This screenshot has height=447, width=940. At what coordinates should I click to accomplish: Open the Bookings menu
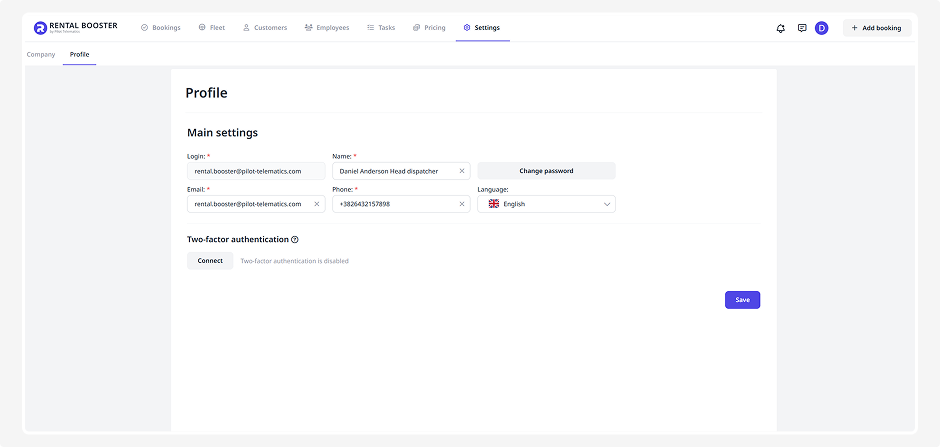click(160, 28)
